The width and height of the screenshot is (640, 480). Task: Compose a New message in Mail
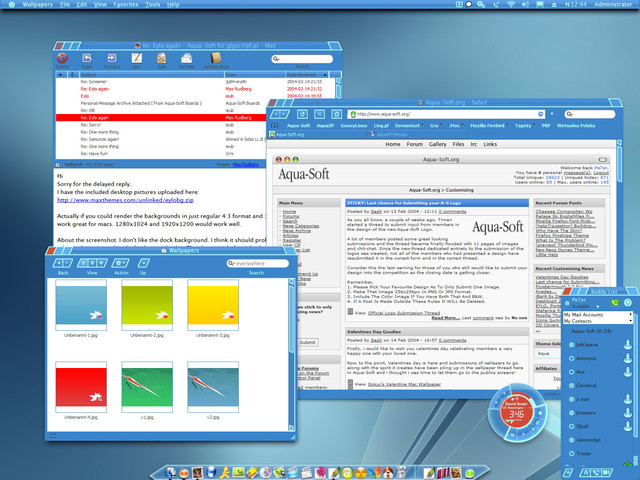coord(137,58)
